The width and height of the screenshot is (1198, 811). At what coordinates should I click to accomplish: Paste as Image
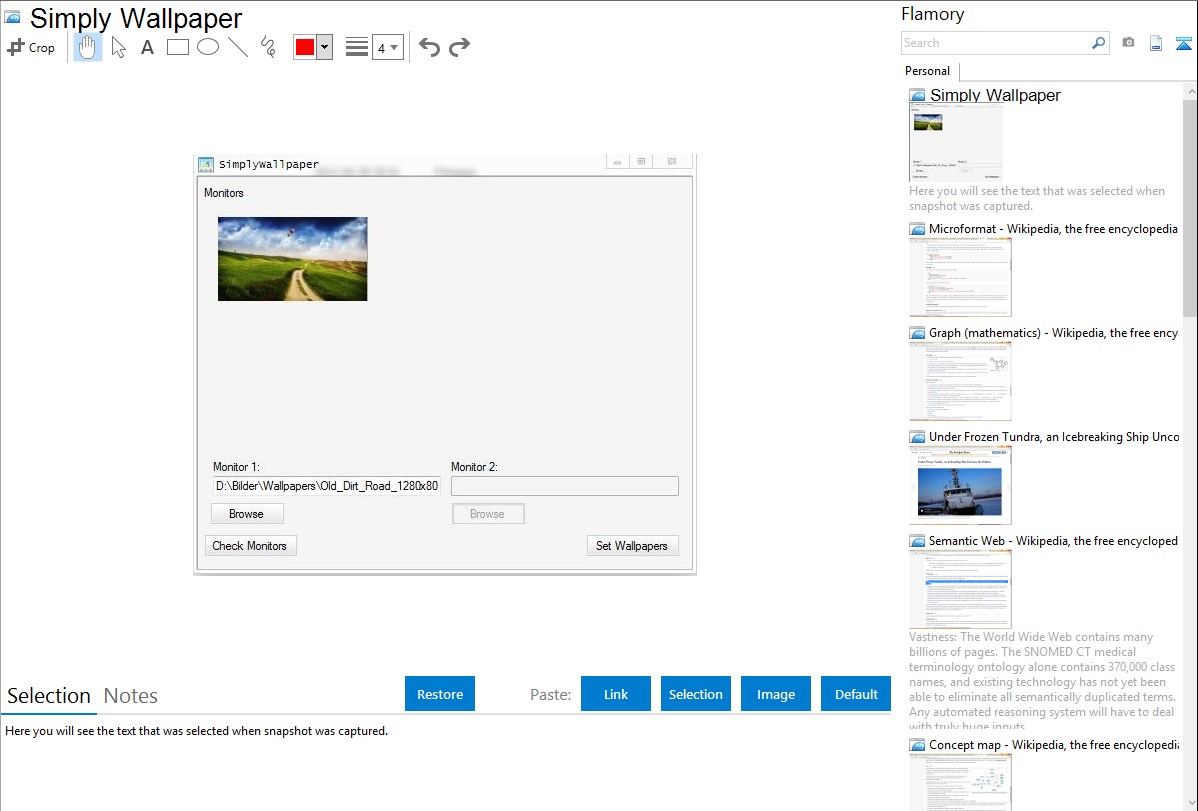click(776, 694)
